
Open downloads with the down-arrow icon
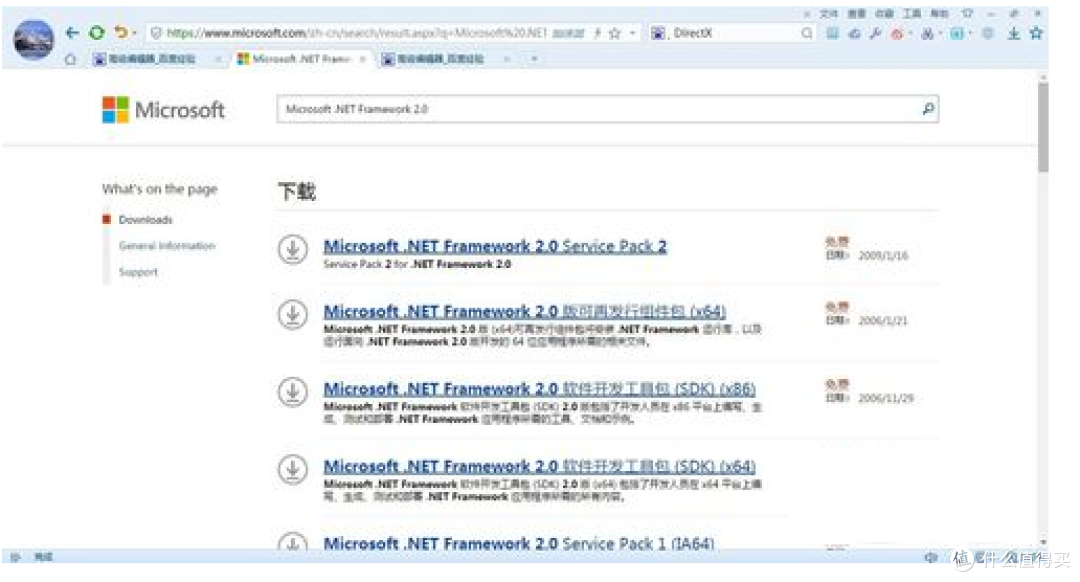(x=1014, y=33)
